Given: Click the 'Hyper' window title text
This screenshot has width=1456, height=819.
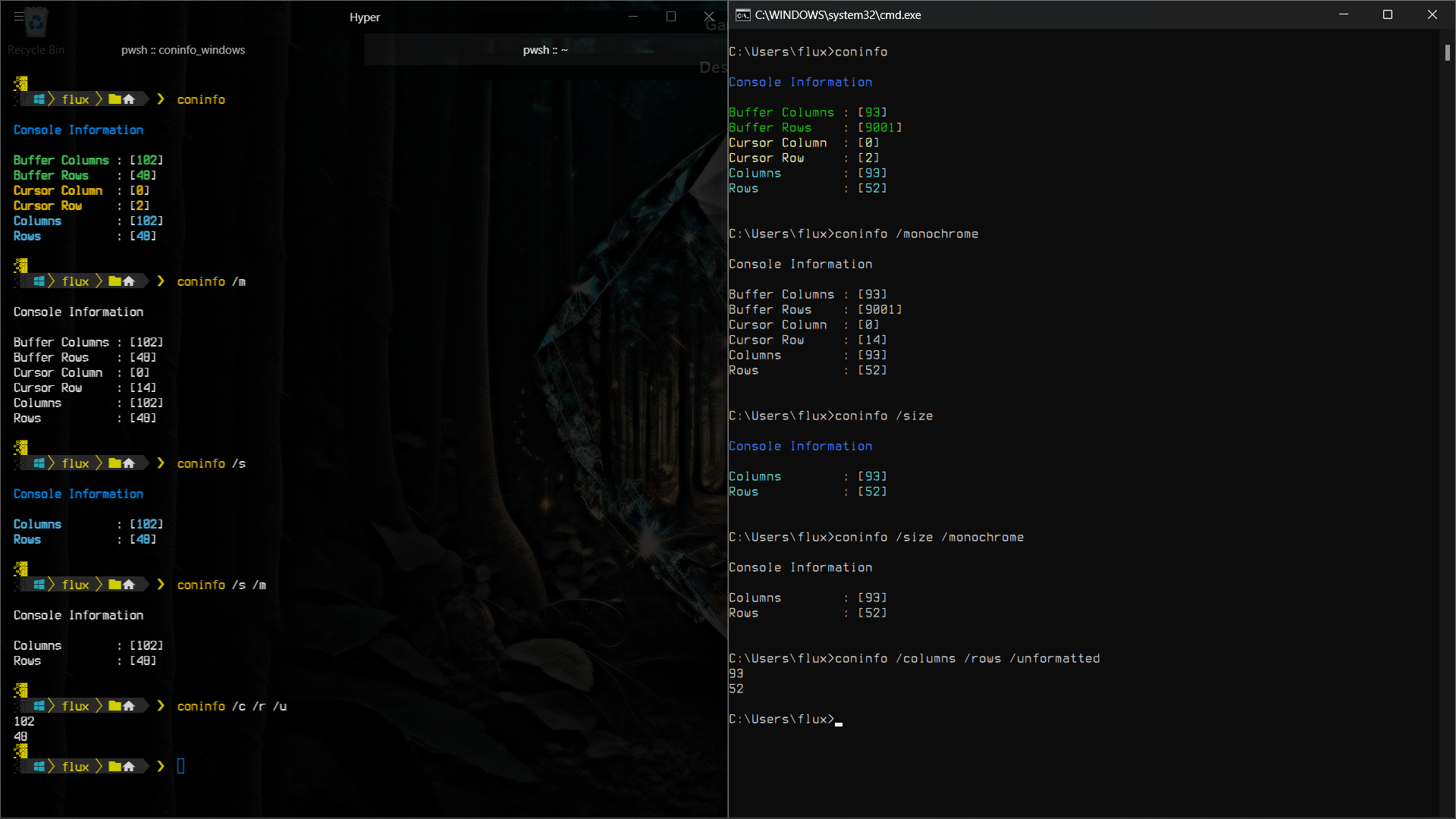Looking at the screenshot, I should tap(365, 17).
